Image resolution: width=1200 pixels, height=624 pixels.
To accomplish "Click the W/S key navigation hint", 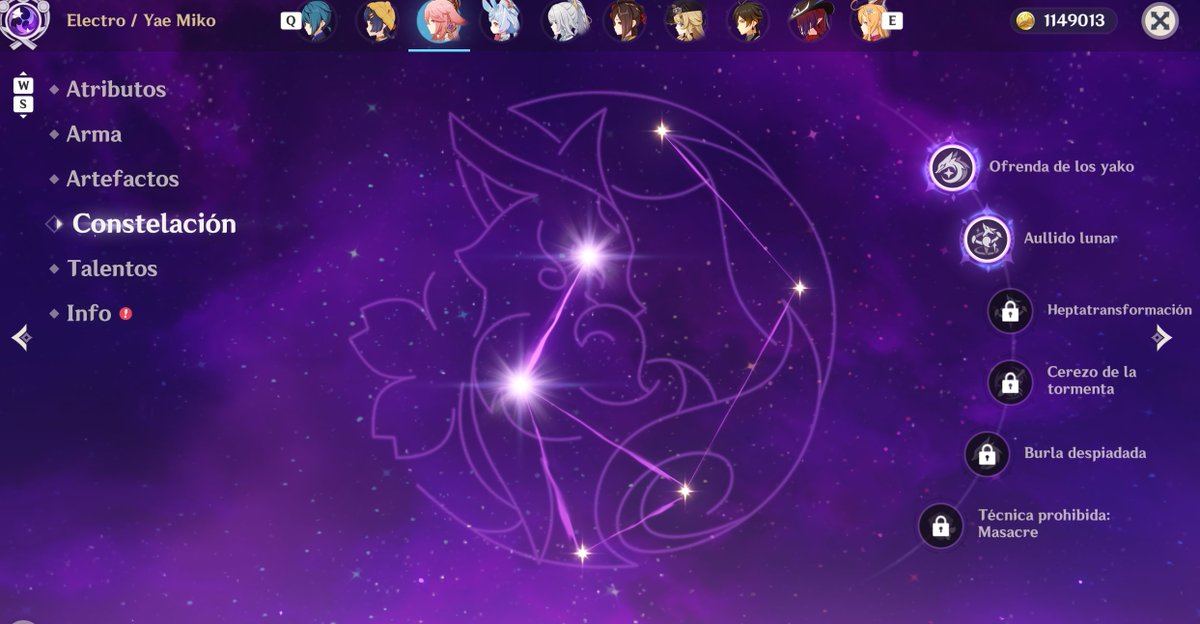I will tap(23, 95).
